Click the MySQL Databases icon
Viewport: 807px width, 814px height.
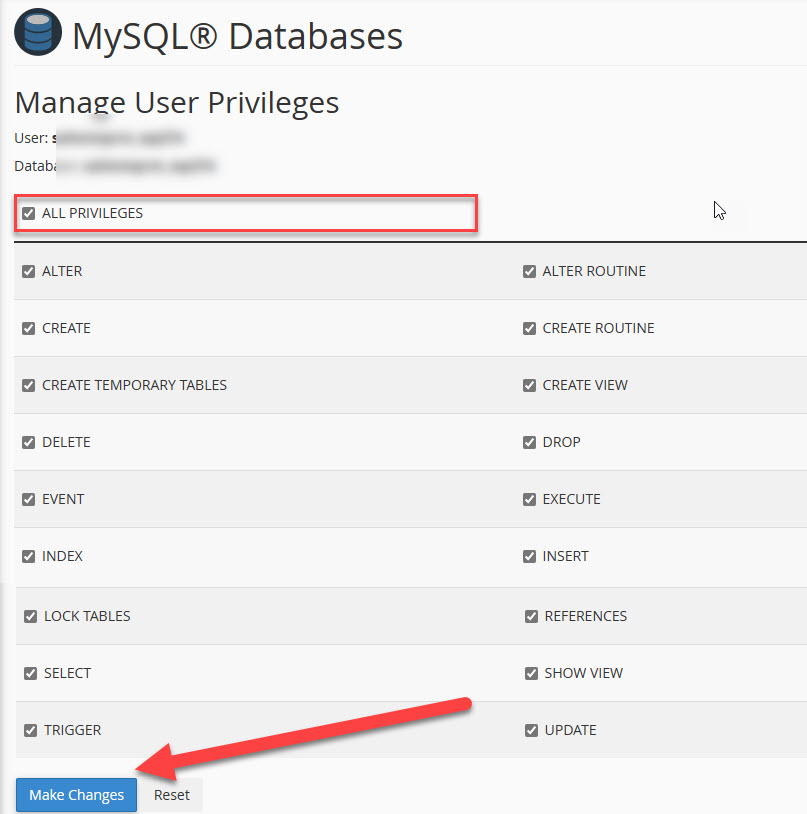37,35
